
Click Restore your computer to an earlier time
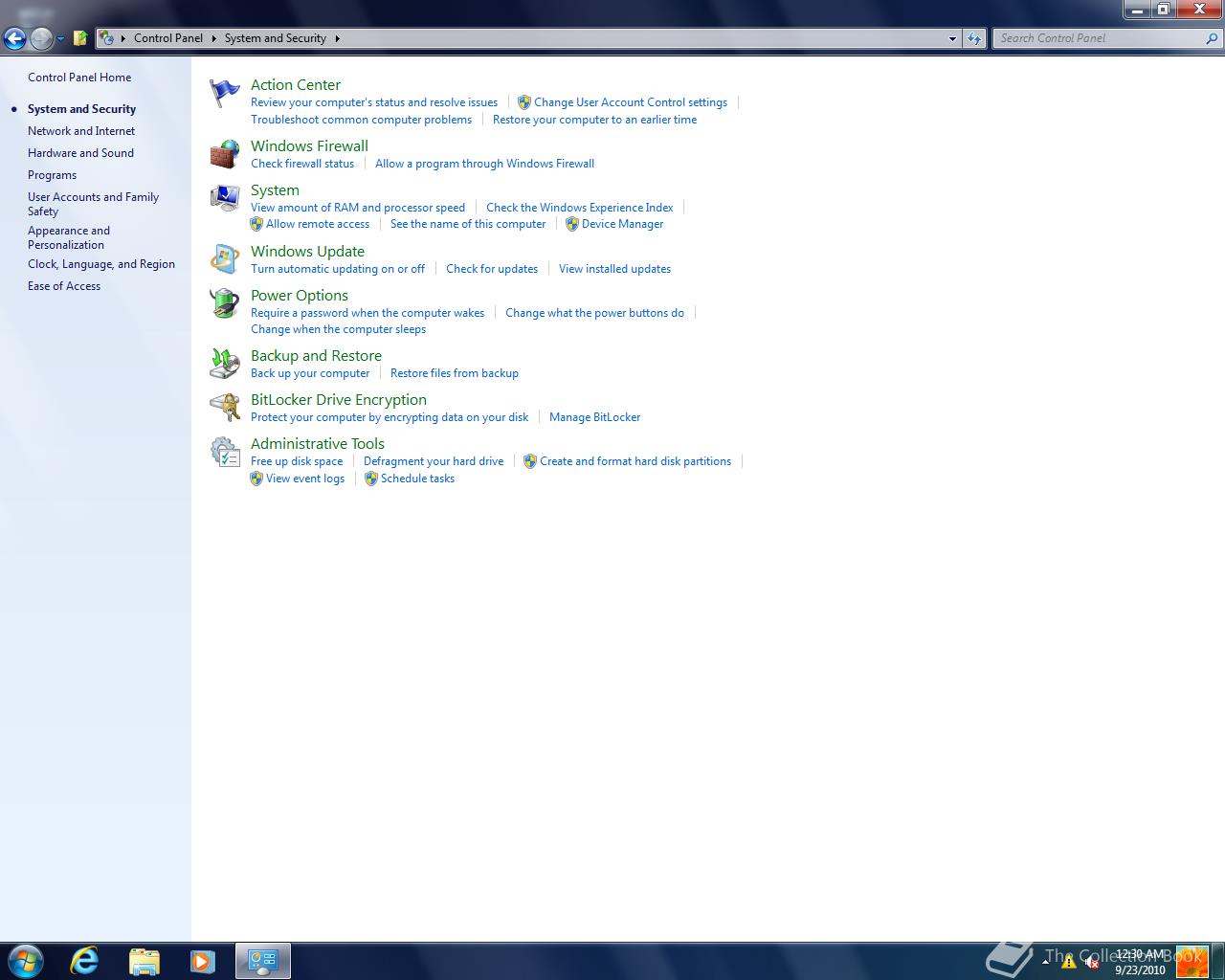[594, 120]
